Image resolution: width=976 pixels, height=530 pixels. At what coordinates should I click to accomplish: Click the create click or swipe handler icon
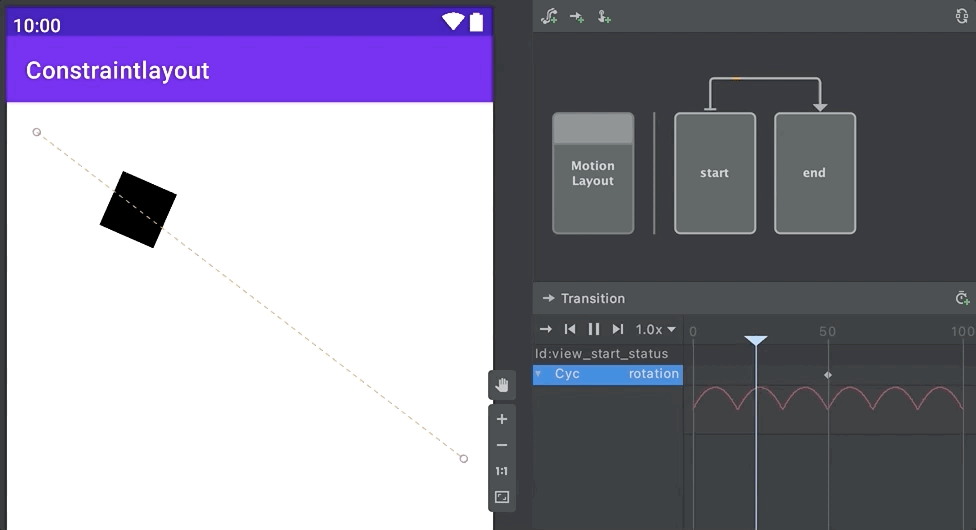[x=604, y=17]
